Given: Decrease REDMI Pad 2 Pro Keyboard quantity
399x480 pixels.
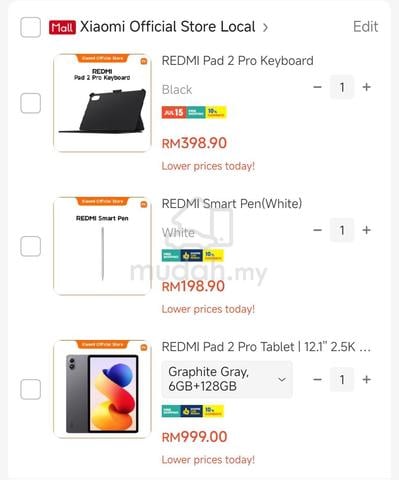Looking at the screenshot, I should pyautogui.click(x=317, y=87).
